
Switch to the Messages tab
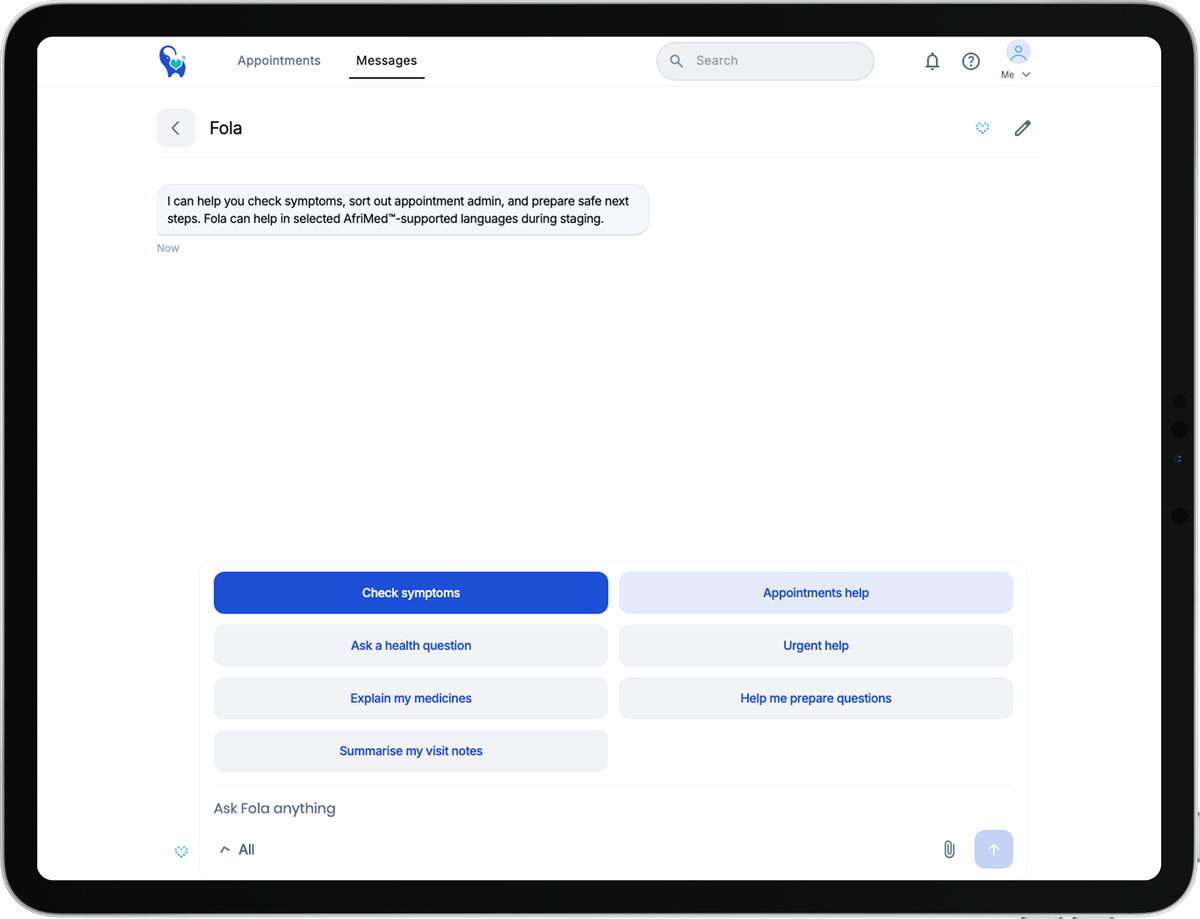pos(387,61)
